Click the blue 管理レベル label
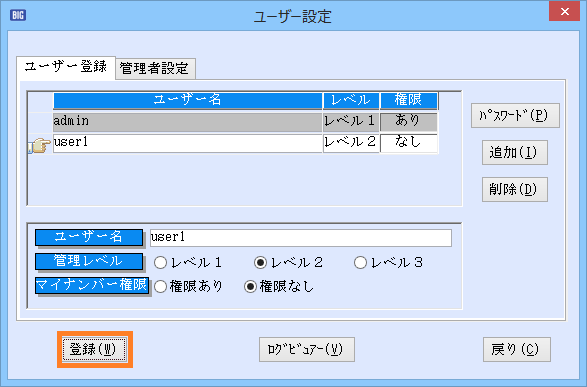 89,261
